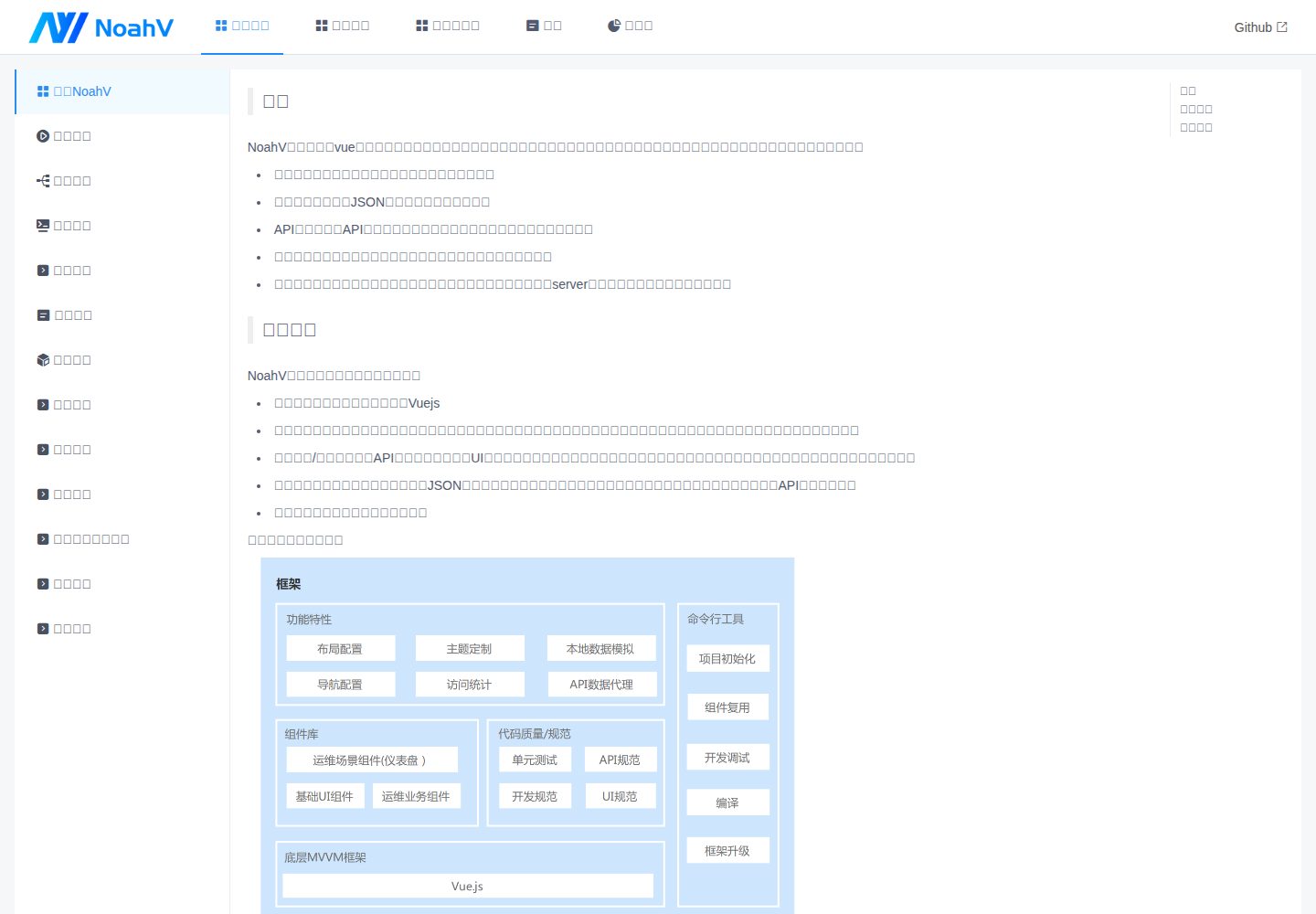Click the NoahV logo in the header
Screen dimensions: 1316x914
(101, 27)
